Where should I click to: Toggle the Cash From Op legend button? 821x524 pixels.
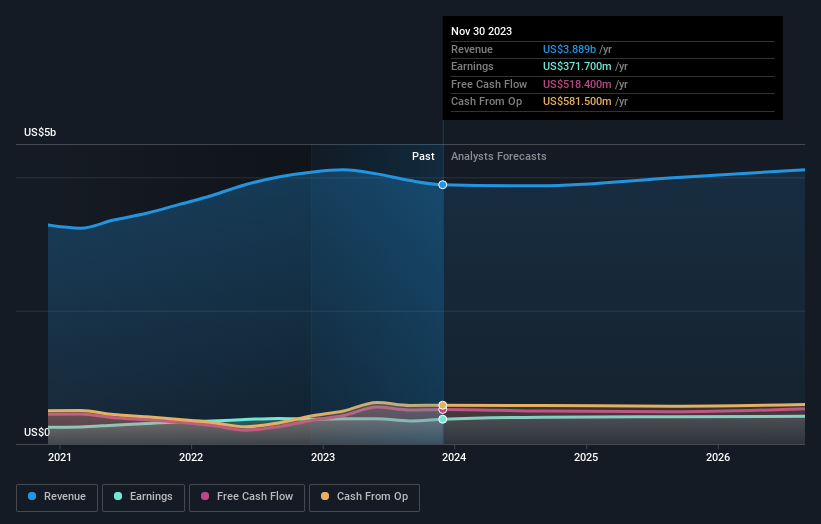(x=364, y=497)
